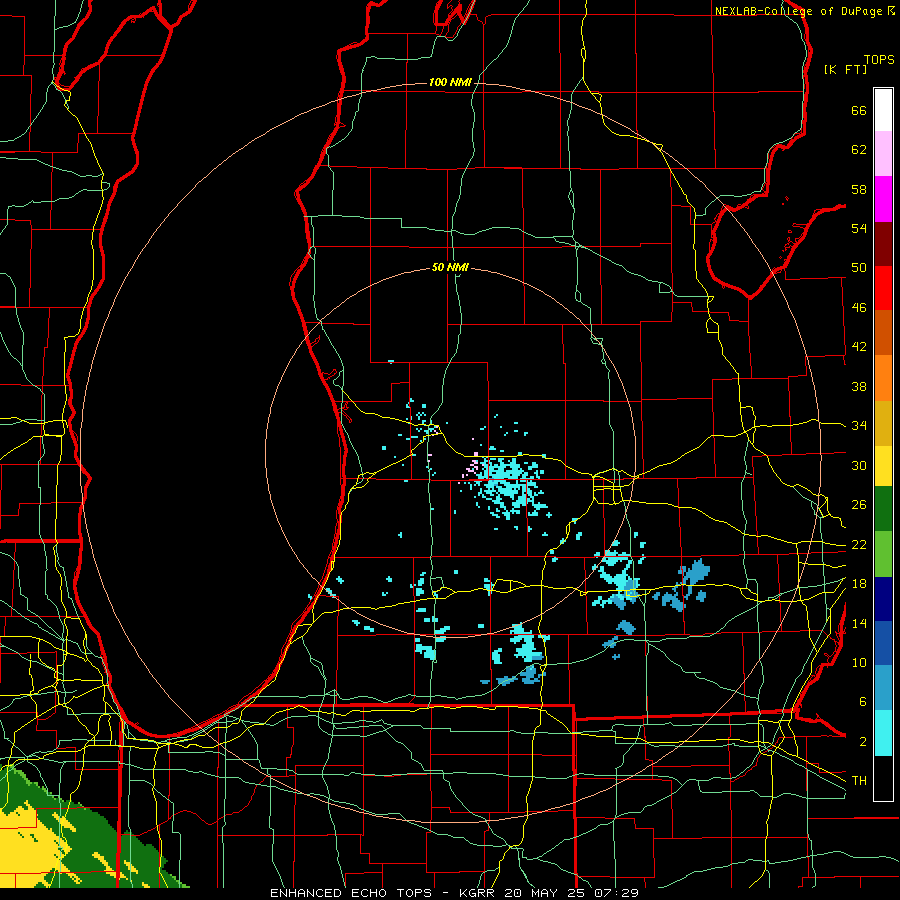900x900 pixels.
Task: Click the 2 legend value
Action: [x=862, y=742]
